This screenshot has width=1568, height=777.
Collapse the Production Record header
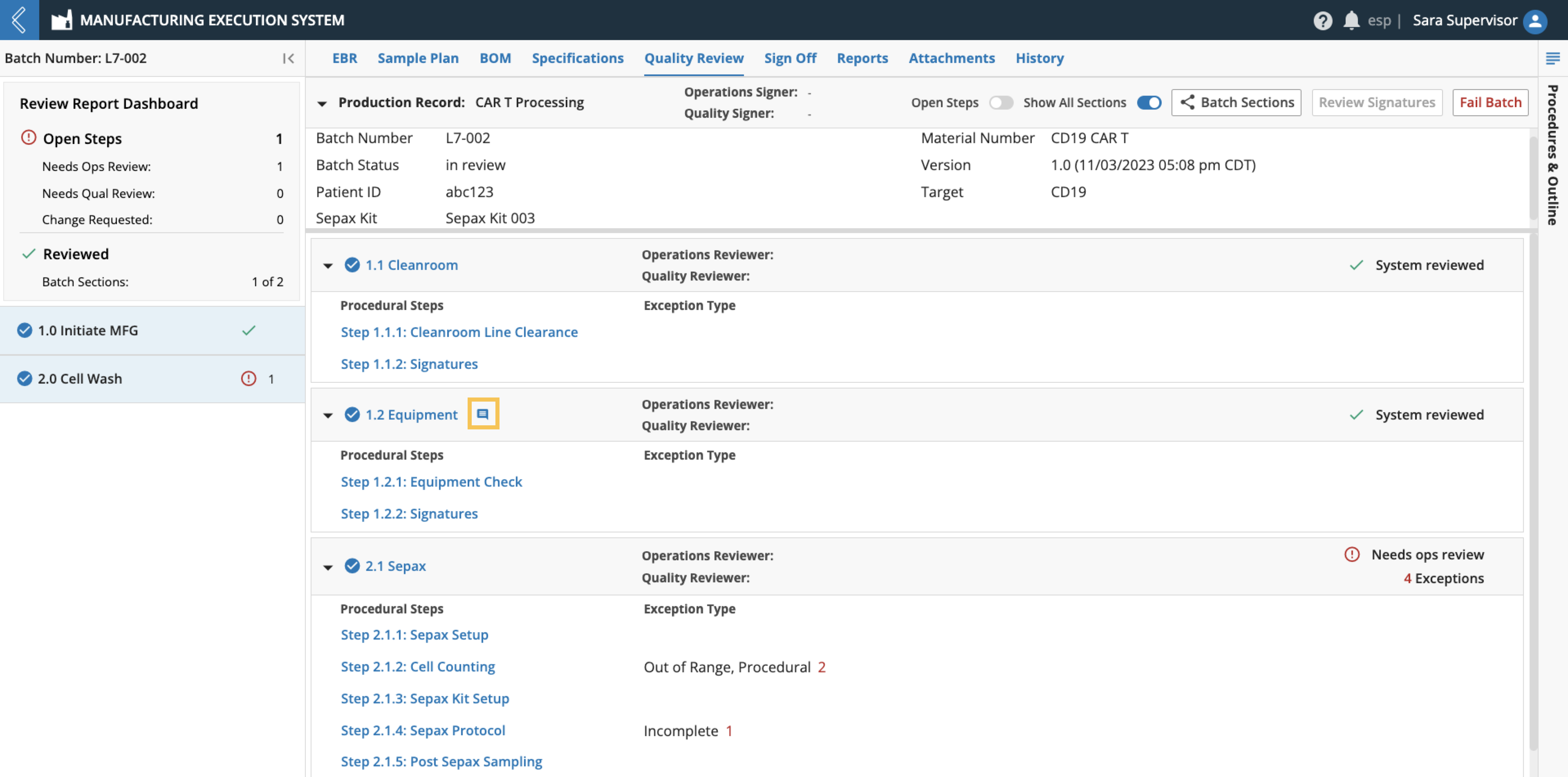322,103
